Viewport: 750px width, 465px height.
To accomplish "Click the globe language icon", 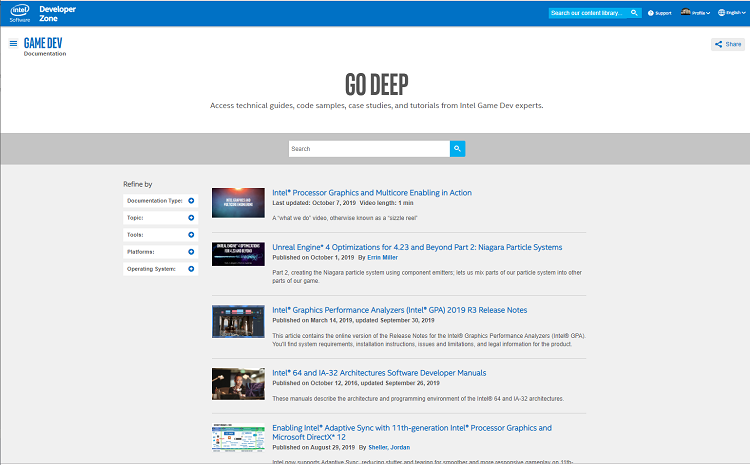I will (721, 13).
